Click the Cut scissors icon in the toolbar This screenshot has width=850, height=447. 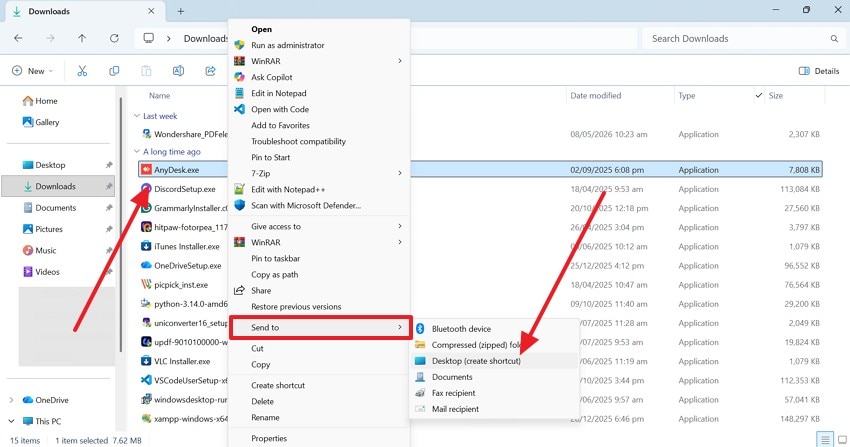pos(82,71)
